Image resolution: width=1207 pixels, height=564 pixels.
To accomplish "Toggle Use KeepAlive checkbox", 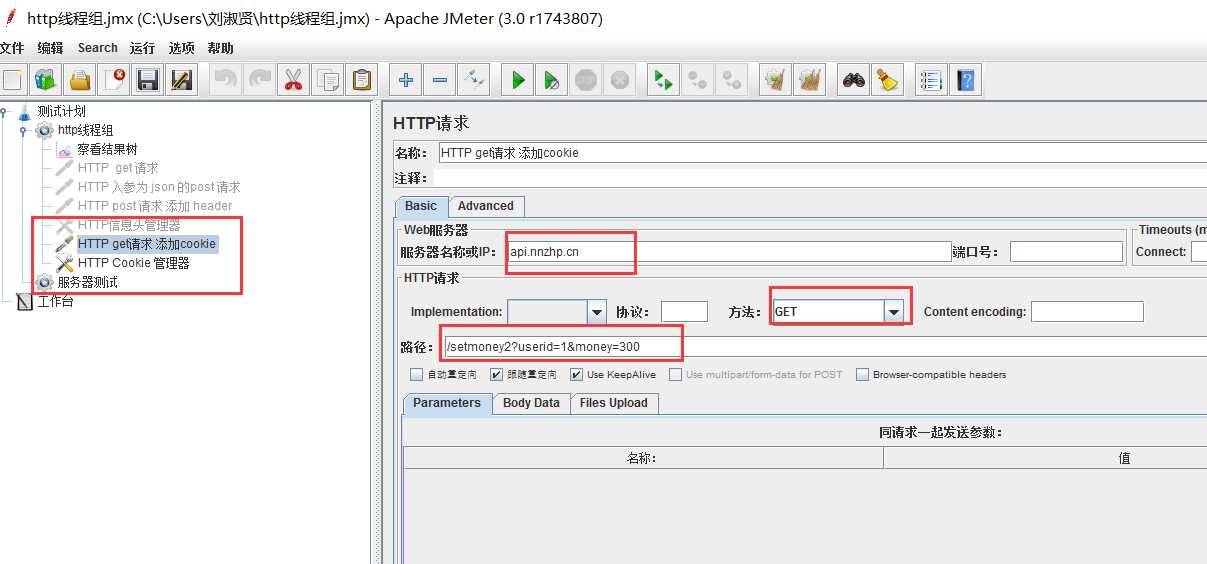I will 576,375.
